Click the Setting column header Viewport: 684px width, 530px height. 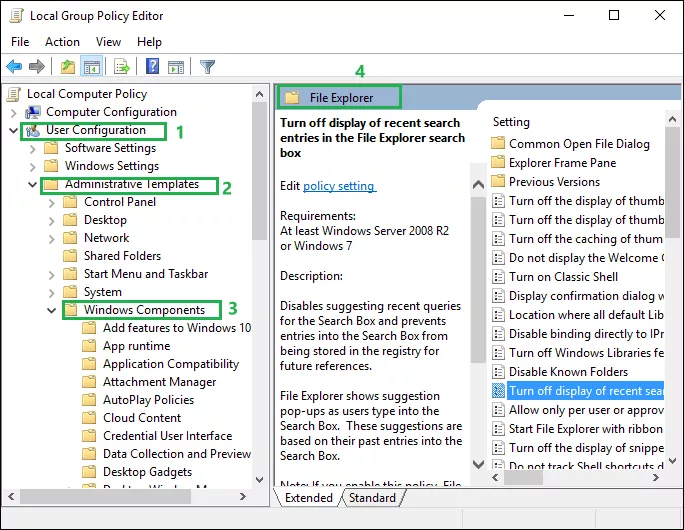[x=511, y=122]
